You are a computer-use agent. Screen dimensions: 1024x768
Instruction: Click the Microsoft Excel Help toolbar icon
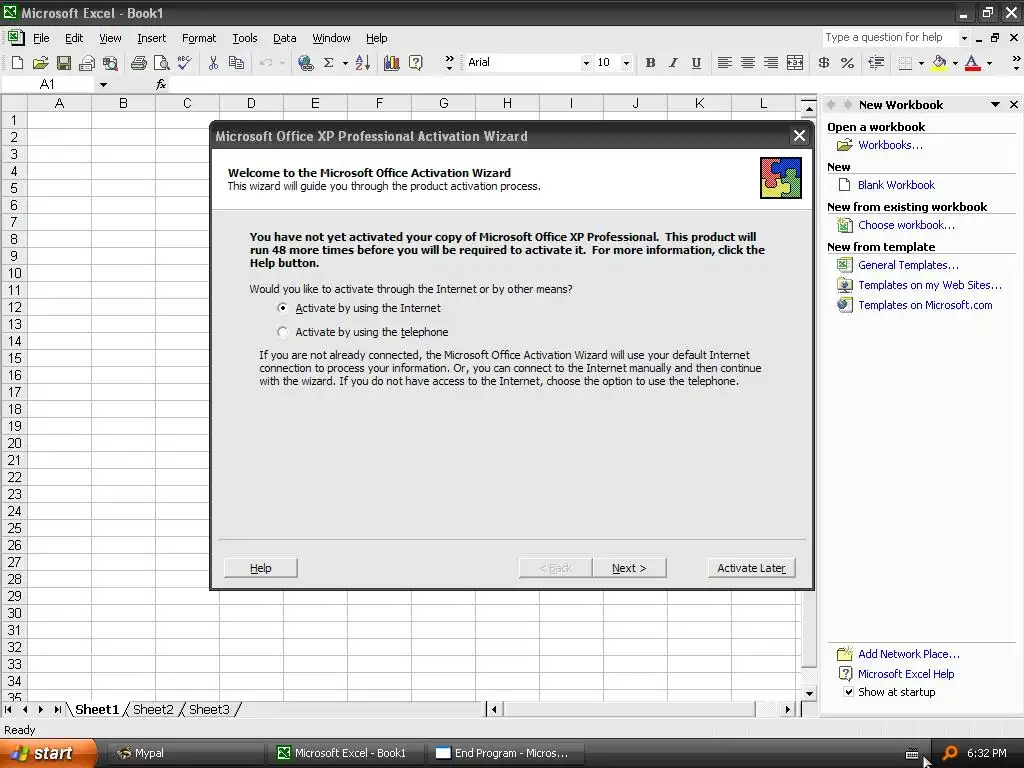[415, 63]
